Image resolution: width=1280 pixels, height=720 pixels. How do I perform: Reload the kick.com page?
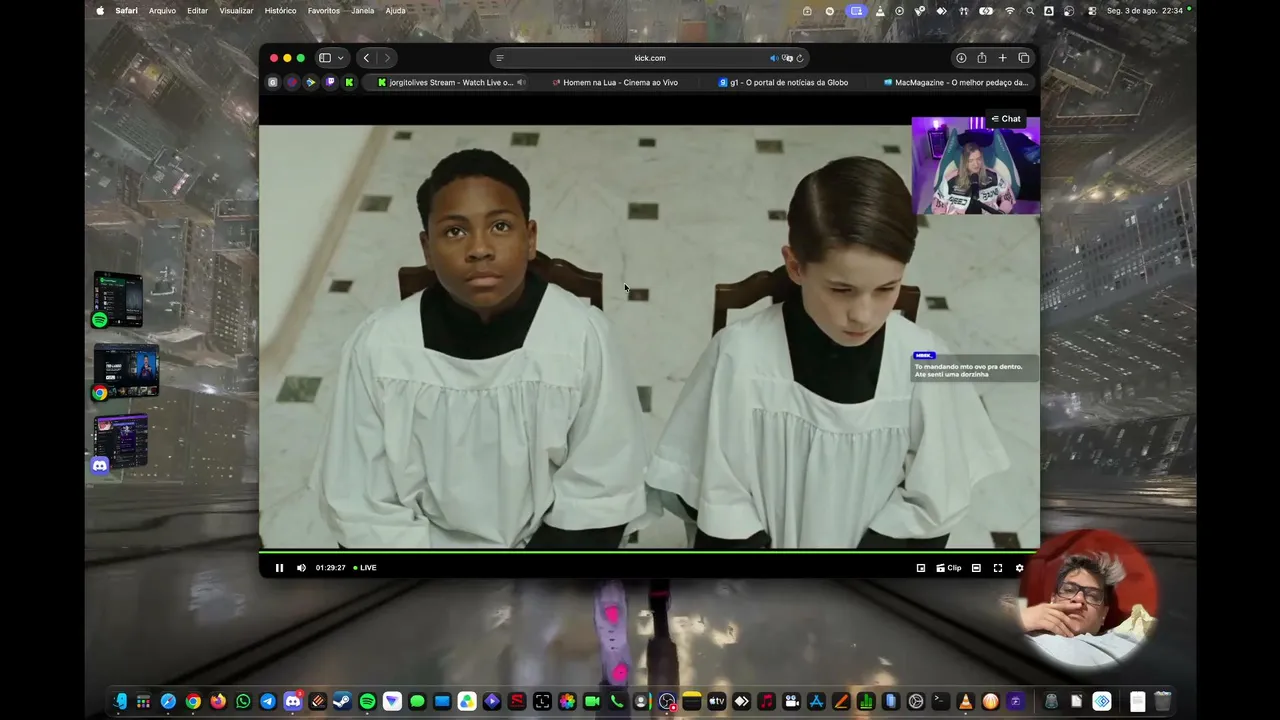tap(800, 58)
